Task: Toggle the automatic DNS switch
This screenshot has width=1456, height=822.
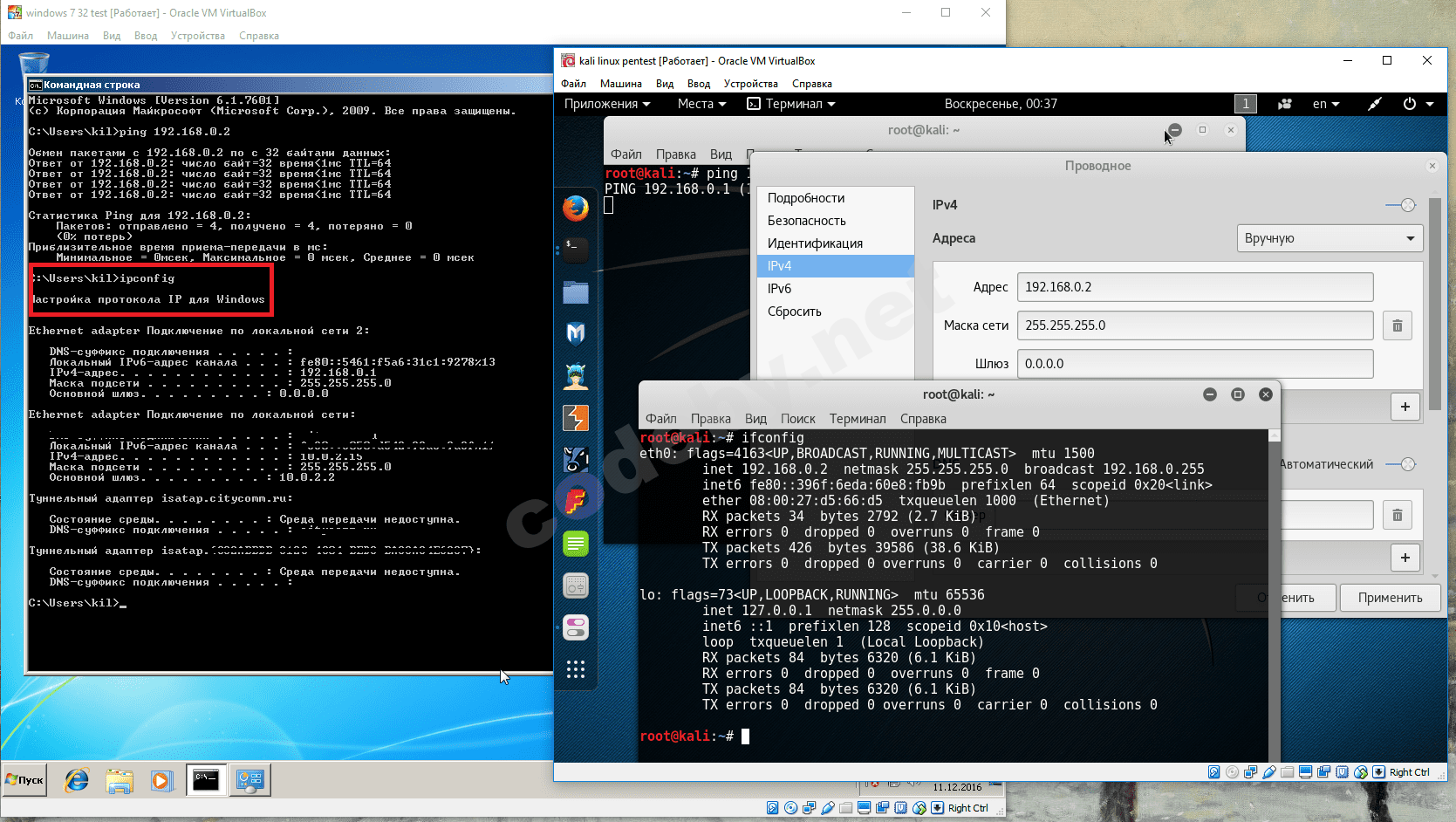Action: tap(1400, 464)
